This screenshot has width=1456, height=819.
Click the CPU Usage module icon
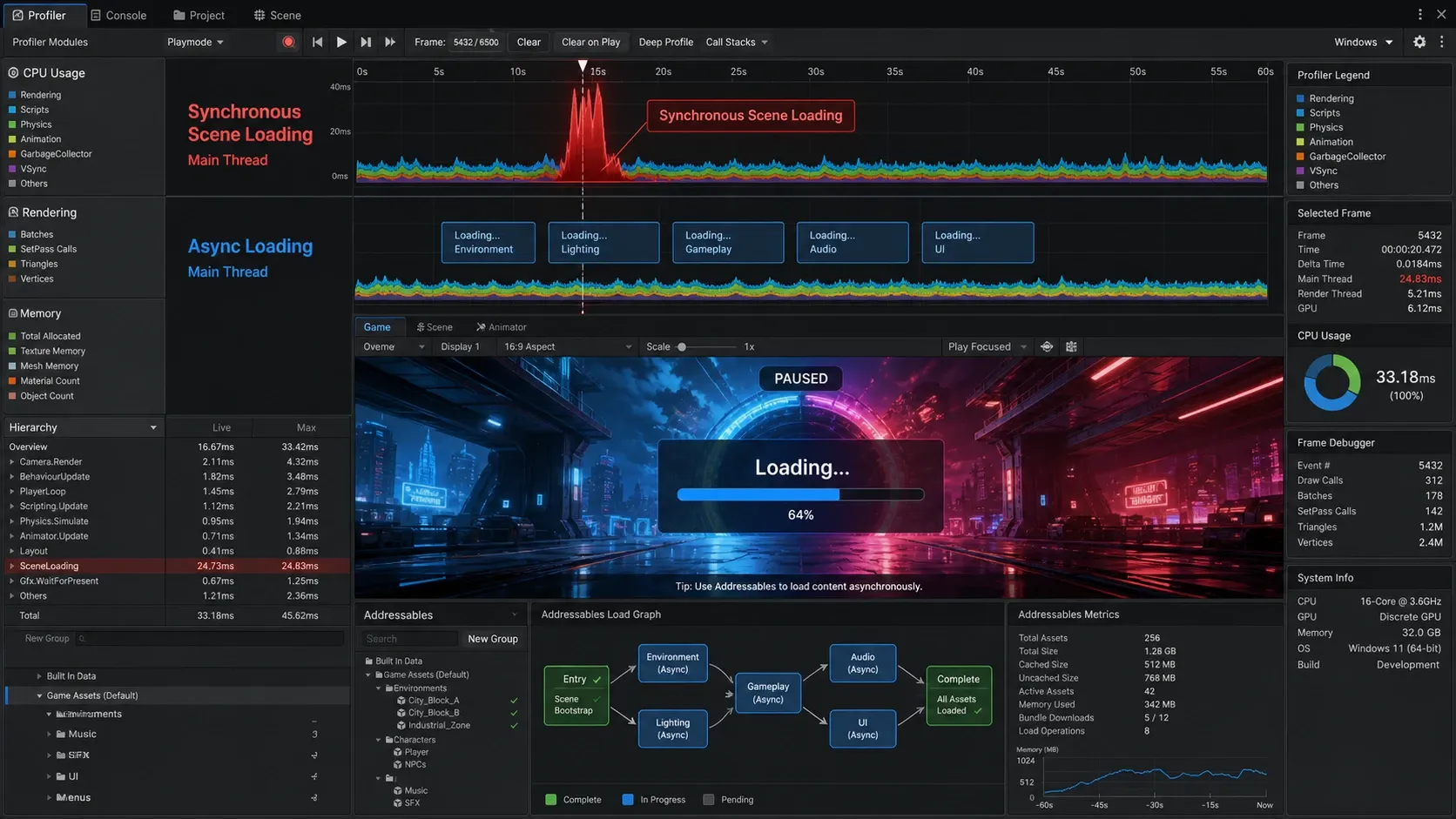13,73
